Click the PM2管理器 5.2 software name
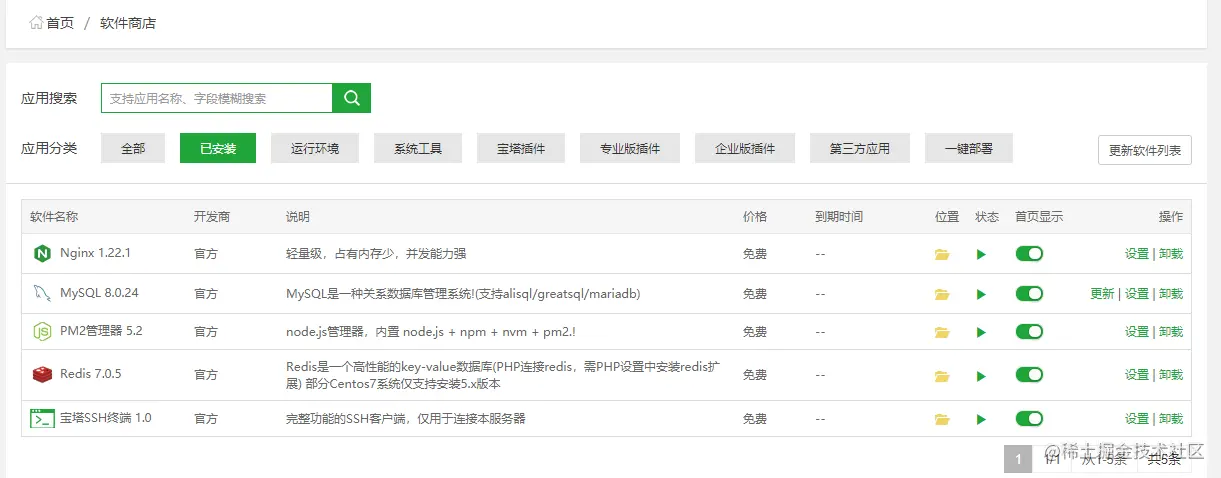The image size is (1221, 478). pyautogui.click(x=101, y=331)
